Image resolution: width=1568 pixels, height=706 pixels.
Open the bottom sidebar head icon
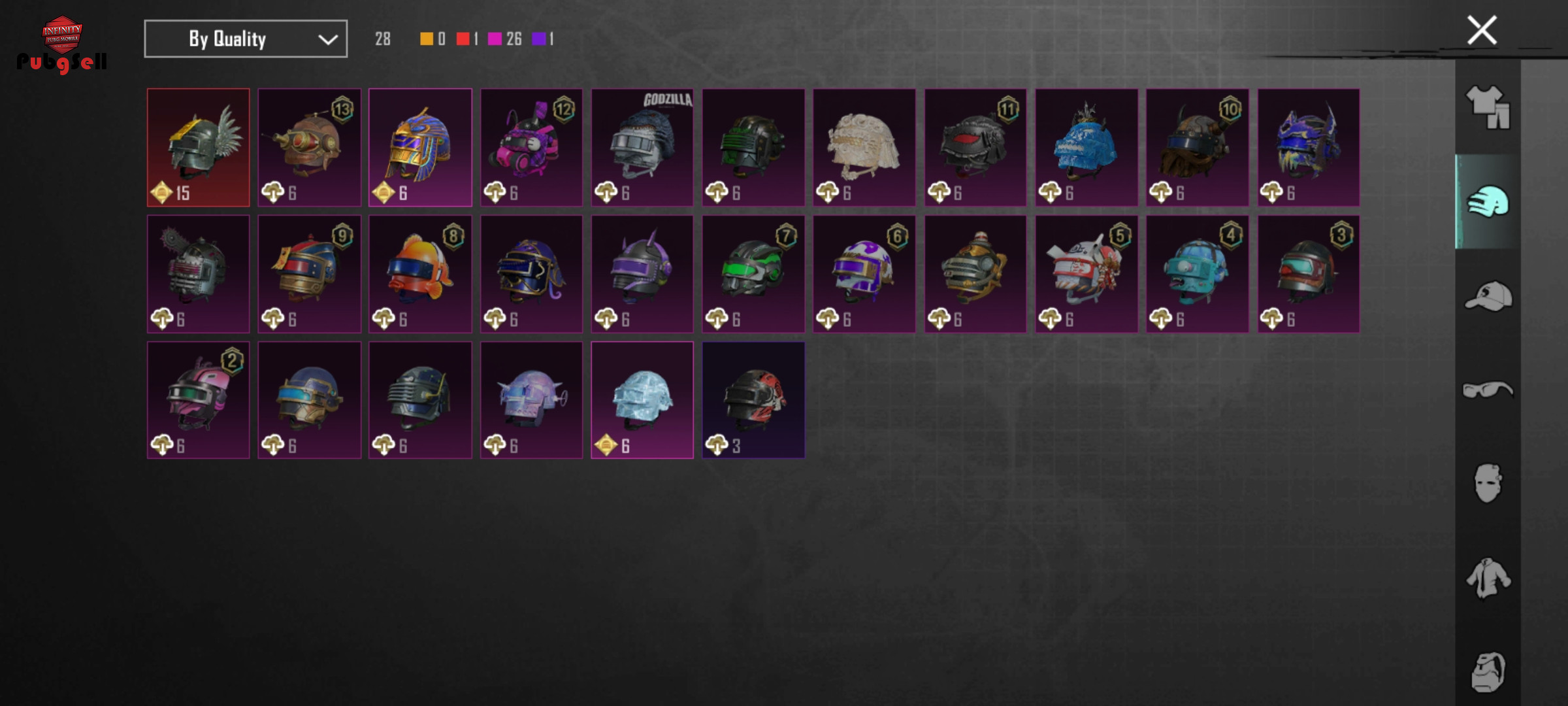point(1488,672)
